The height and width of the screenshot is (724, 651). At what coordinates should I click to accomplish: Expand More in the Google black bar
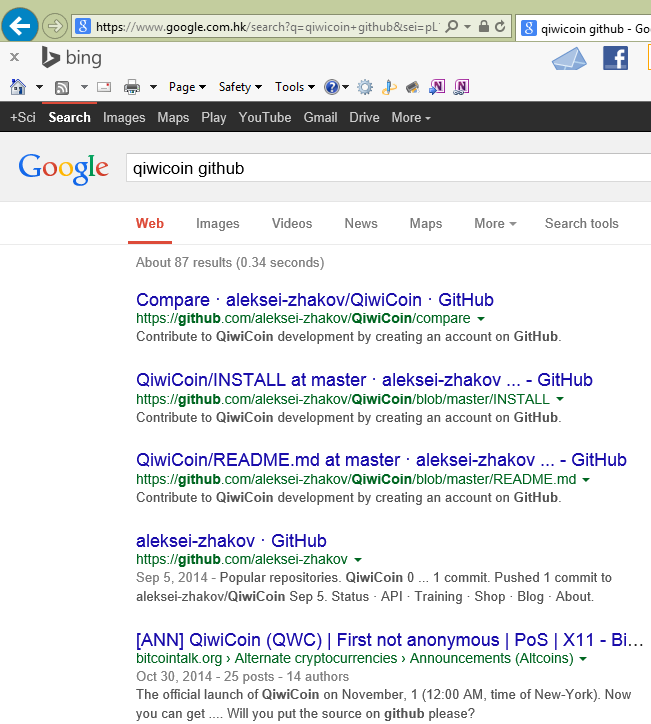(410, 117)
